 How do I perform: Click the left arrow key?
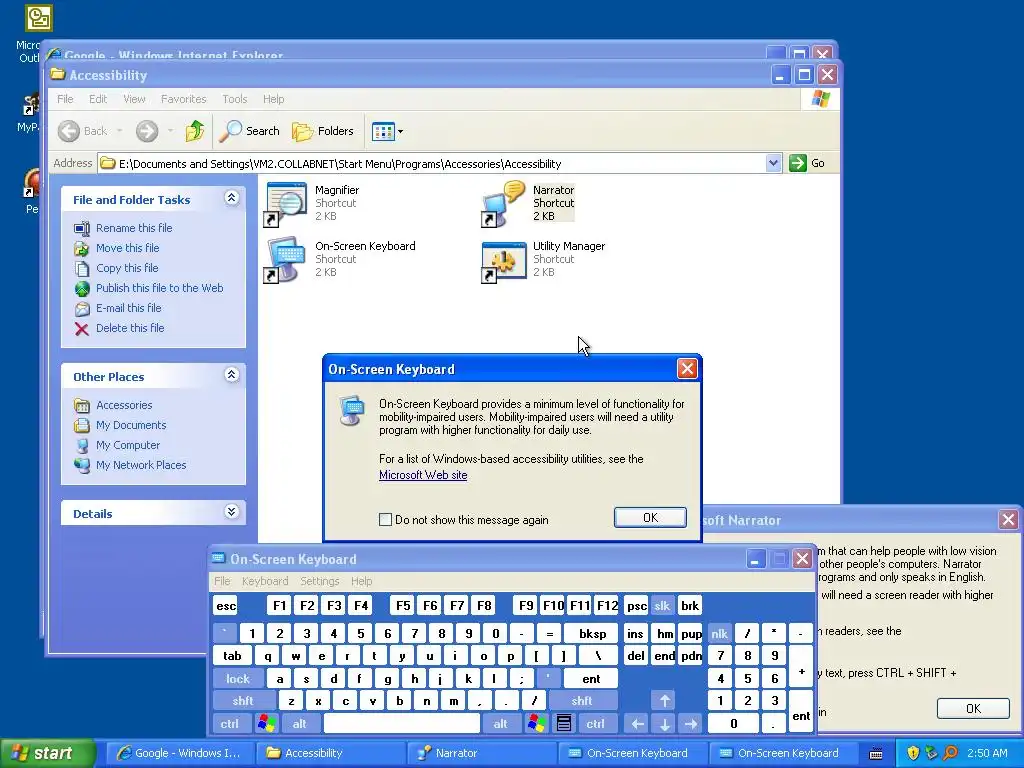(x=637, y=724)
